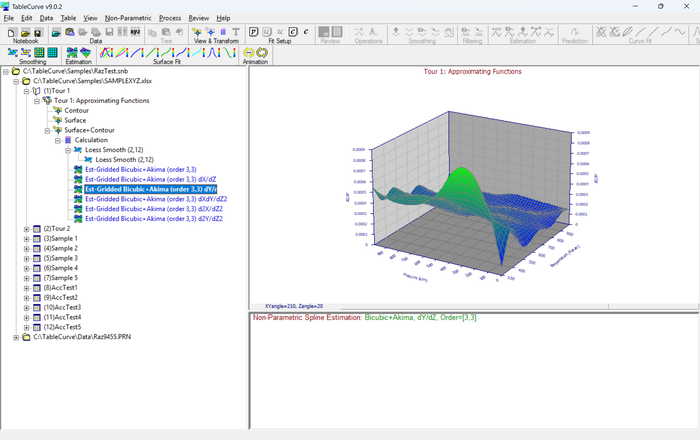Expand the (2)Tour 2 node
The width and height of the screenshot is (700, 440).
coord(26,229)
